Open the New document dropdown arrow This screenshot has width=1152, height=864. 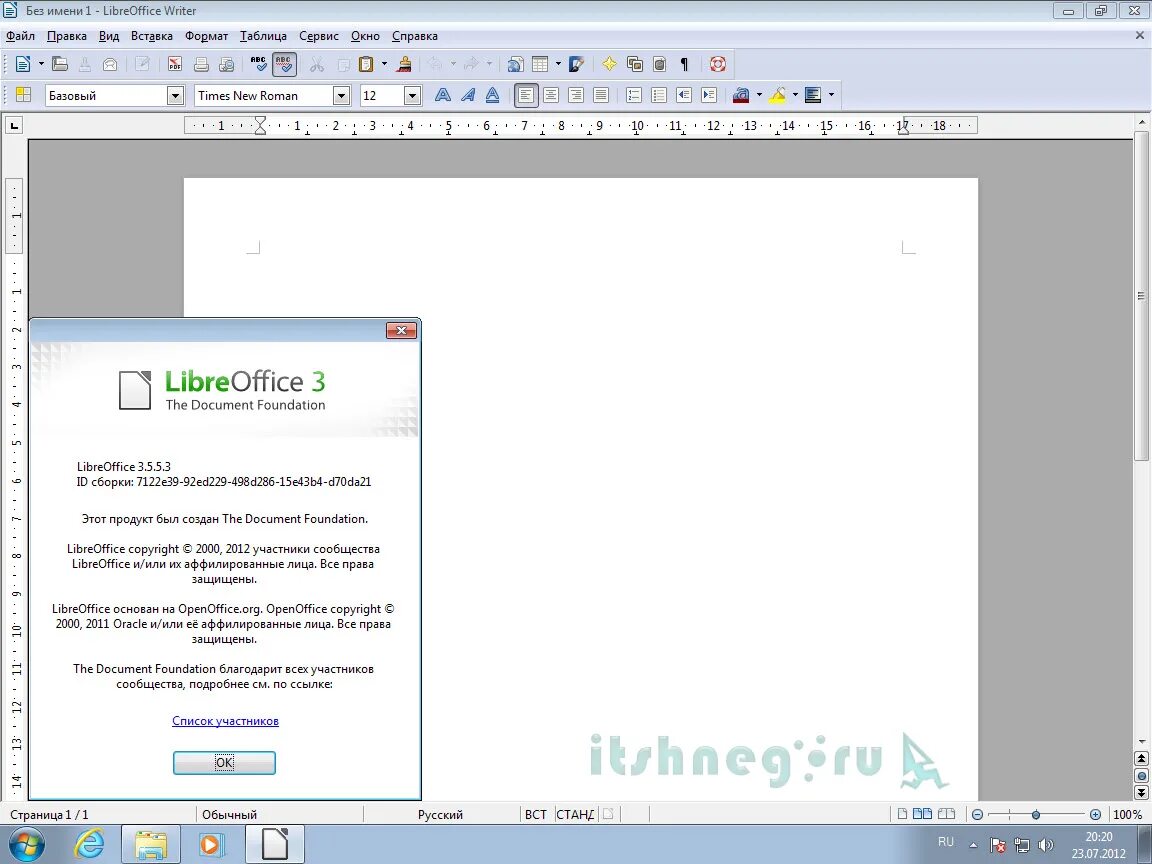coord(41,64)
